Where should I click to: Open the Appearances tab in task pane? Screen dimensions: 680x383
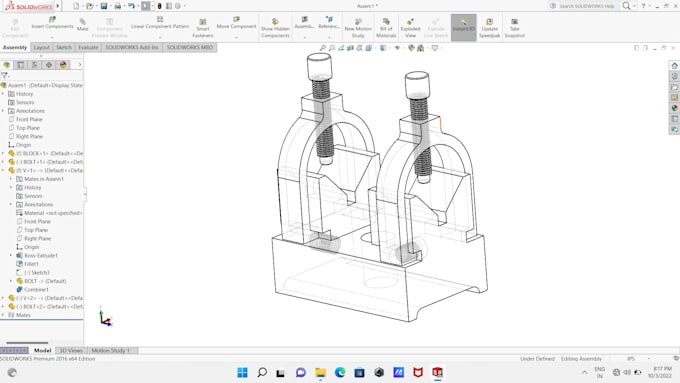(x=674, y=108)
